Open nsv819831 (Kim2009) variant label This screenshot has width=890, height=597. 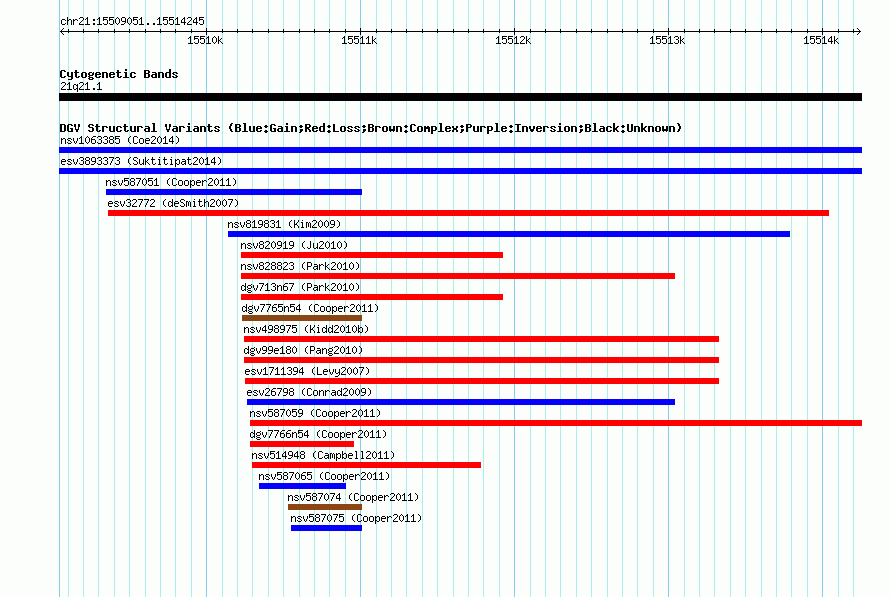284,224
